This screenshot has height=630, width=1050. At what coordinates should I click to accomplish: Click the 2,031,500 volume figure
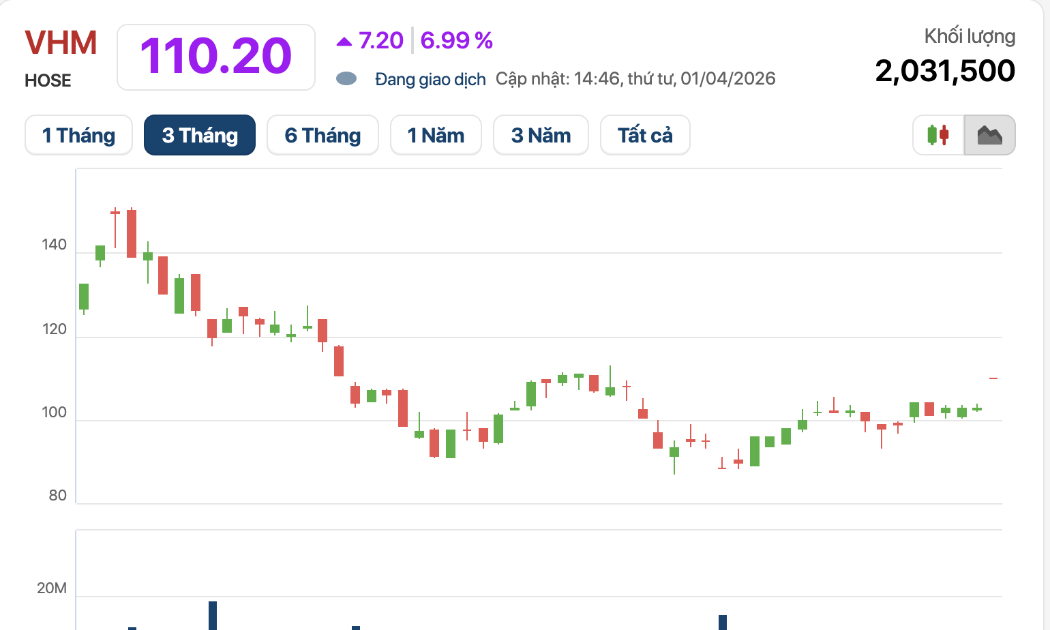tap(945, 71)
